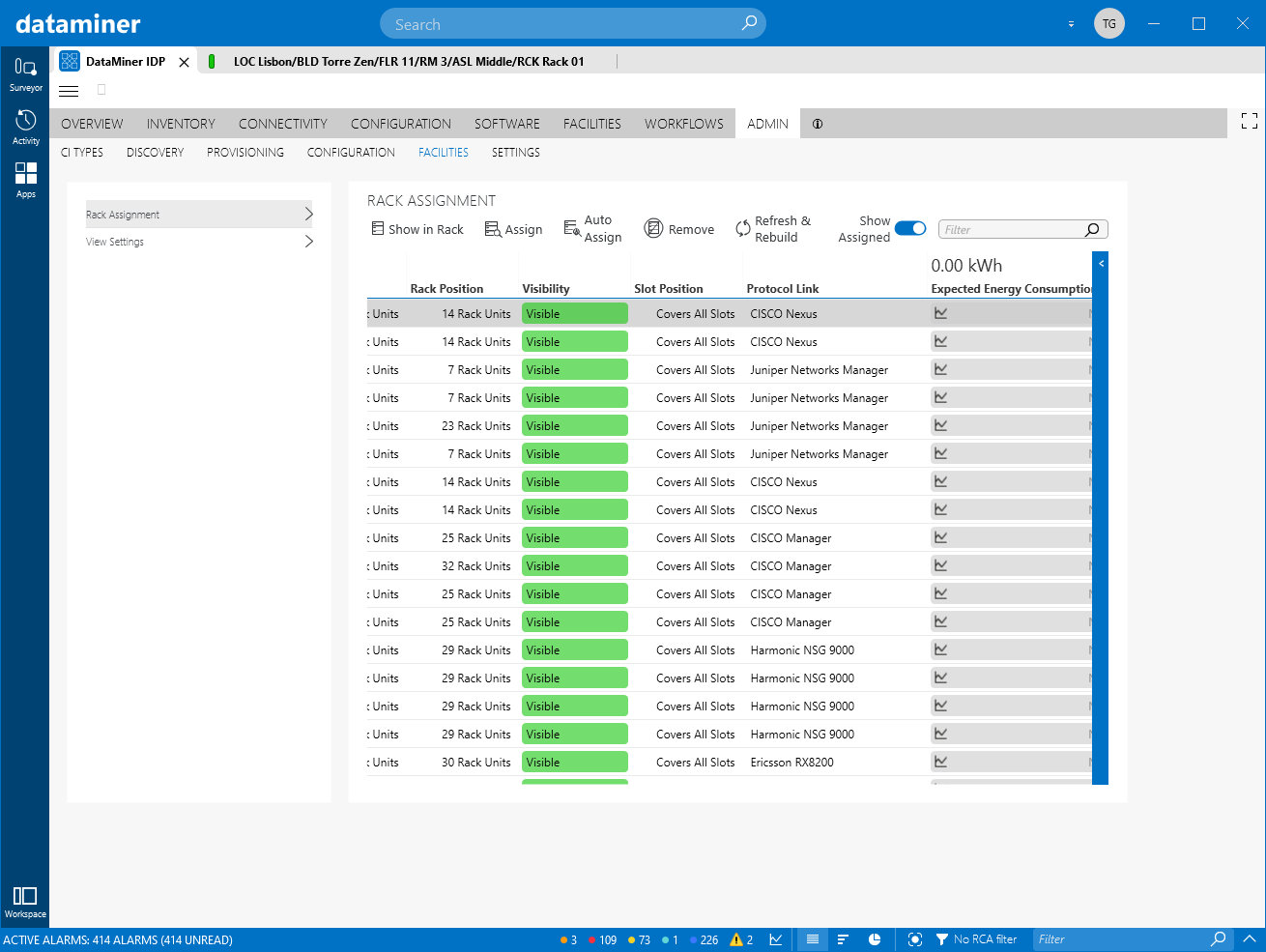The width and height of the screenshot is (1266, 952).
Task: Open trend graph for 23 Rack Units row
Action: 940,425
